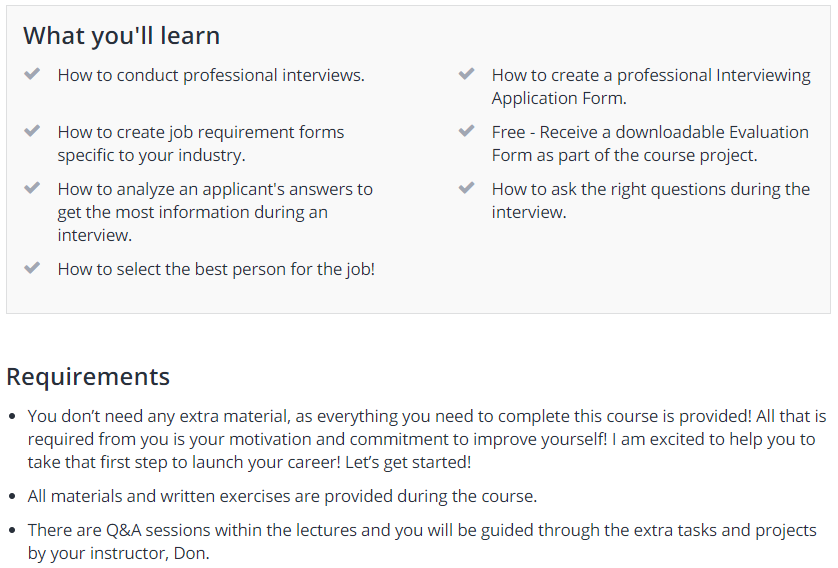Click 'All materials and written exercises' requirement
Image resolution: width=838 pixels, height=568 pixels.
(282, 496)
